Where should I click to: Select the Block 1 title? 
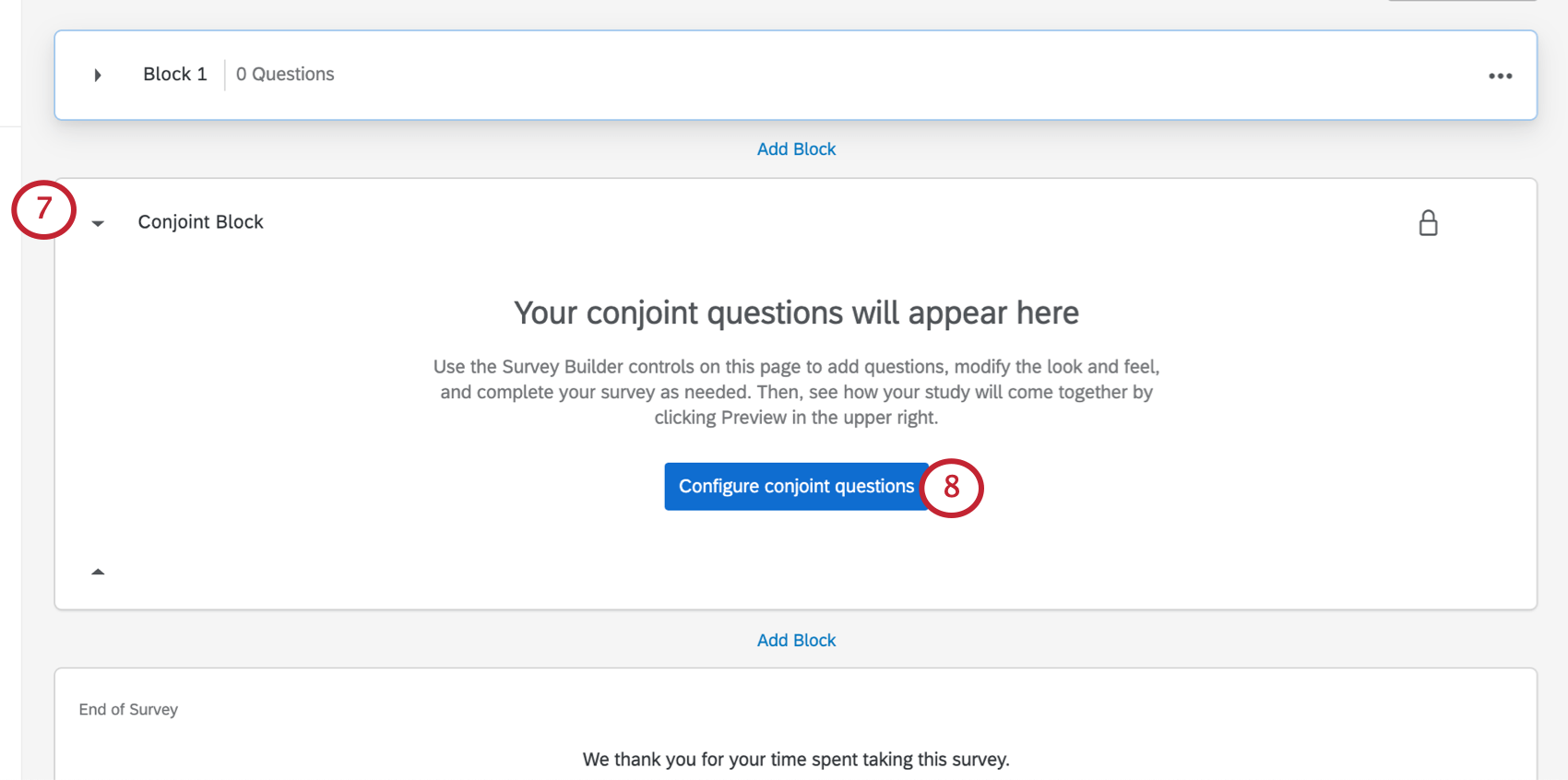click(174, 74)
